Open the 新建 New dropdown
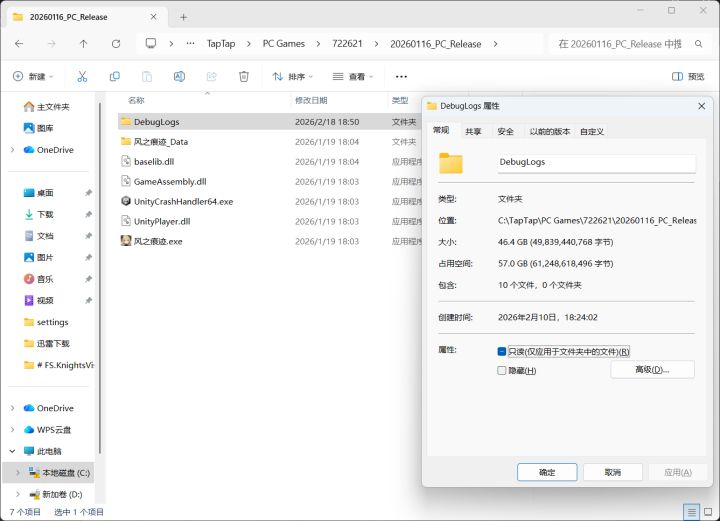 pyautogui.click(x=33, y=76)
